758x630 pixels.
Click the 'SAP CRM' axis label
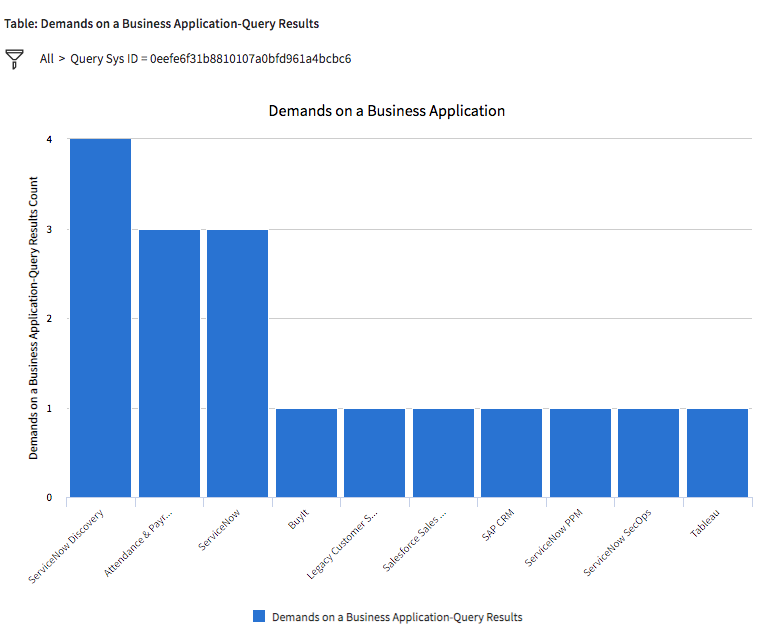point(498,525)
